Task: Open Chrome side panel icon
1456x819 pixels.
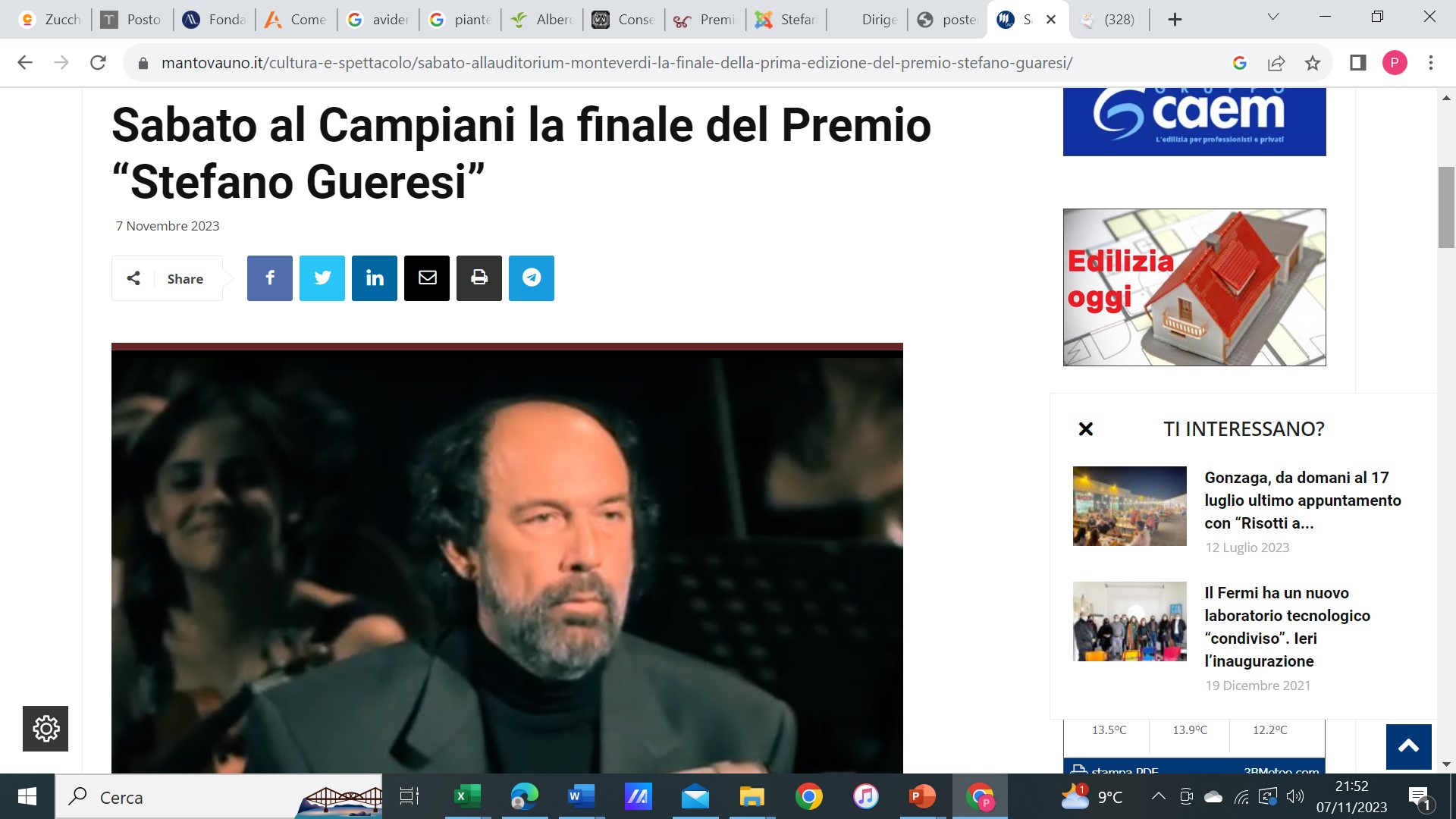Action: (x=1357, y=63)
